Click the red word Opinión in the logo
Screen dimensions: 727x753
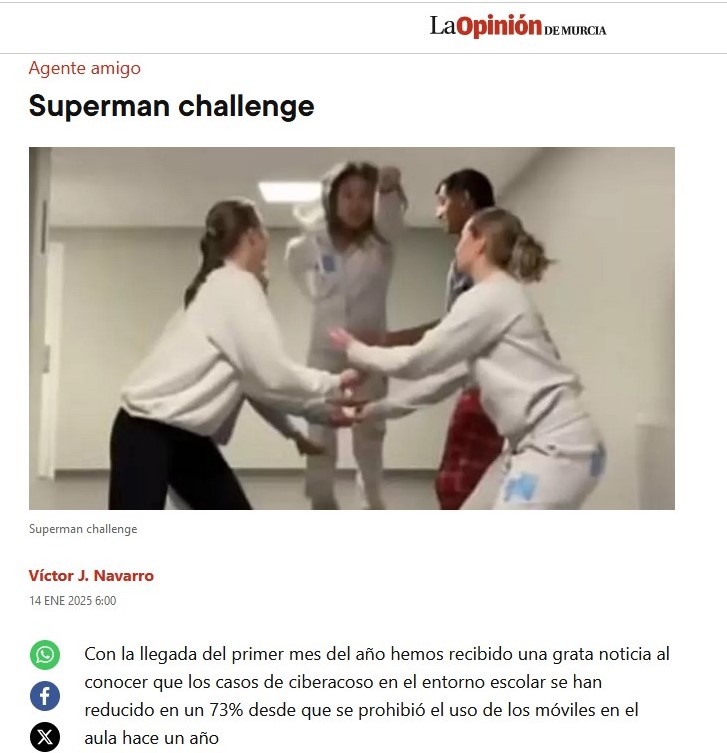(499, 26)
